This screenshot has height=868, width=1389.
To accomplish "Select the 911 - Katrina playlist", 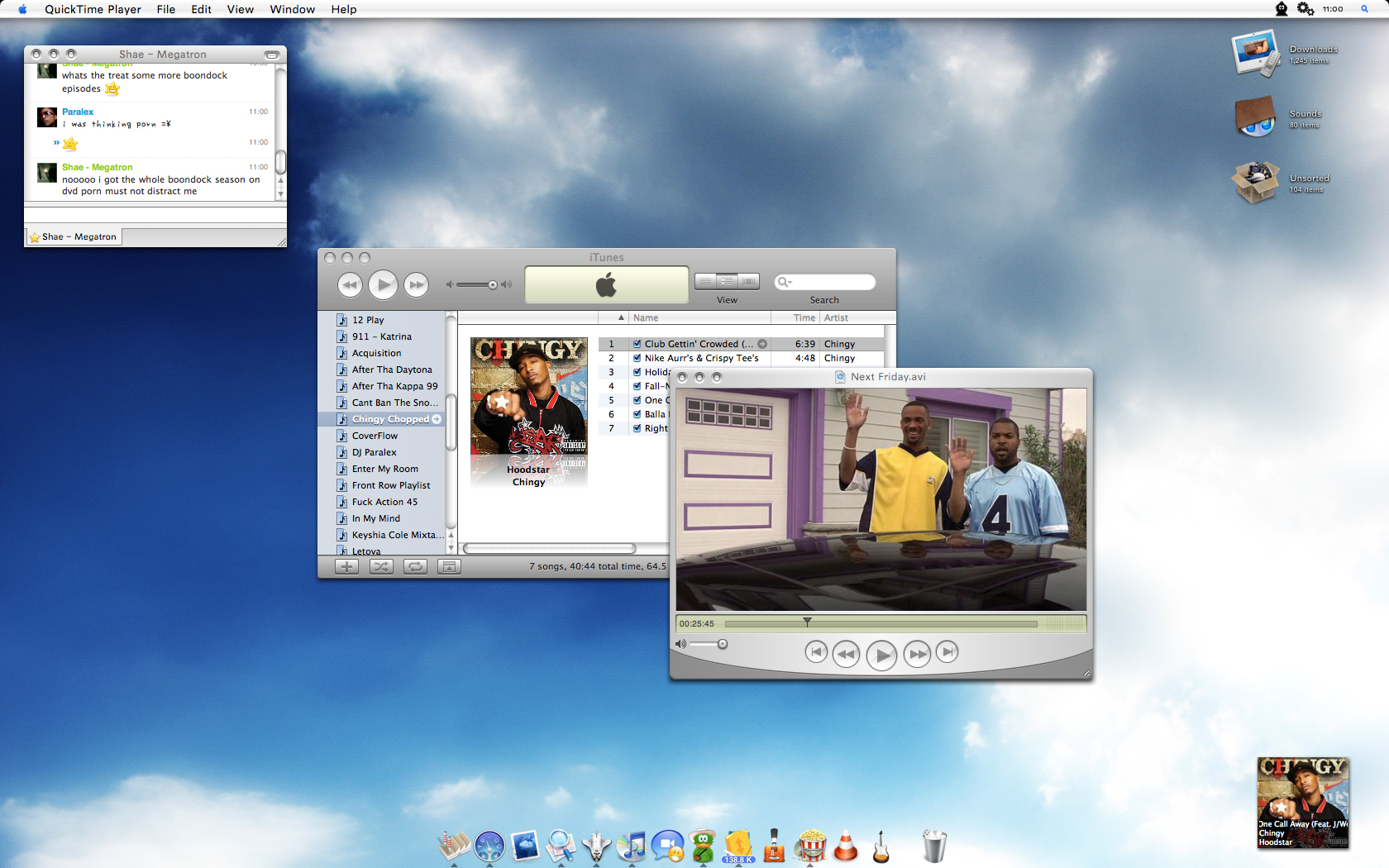I will 381,336.
